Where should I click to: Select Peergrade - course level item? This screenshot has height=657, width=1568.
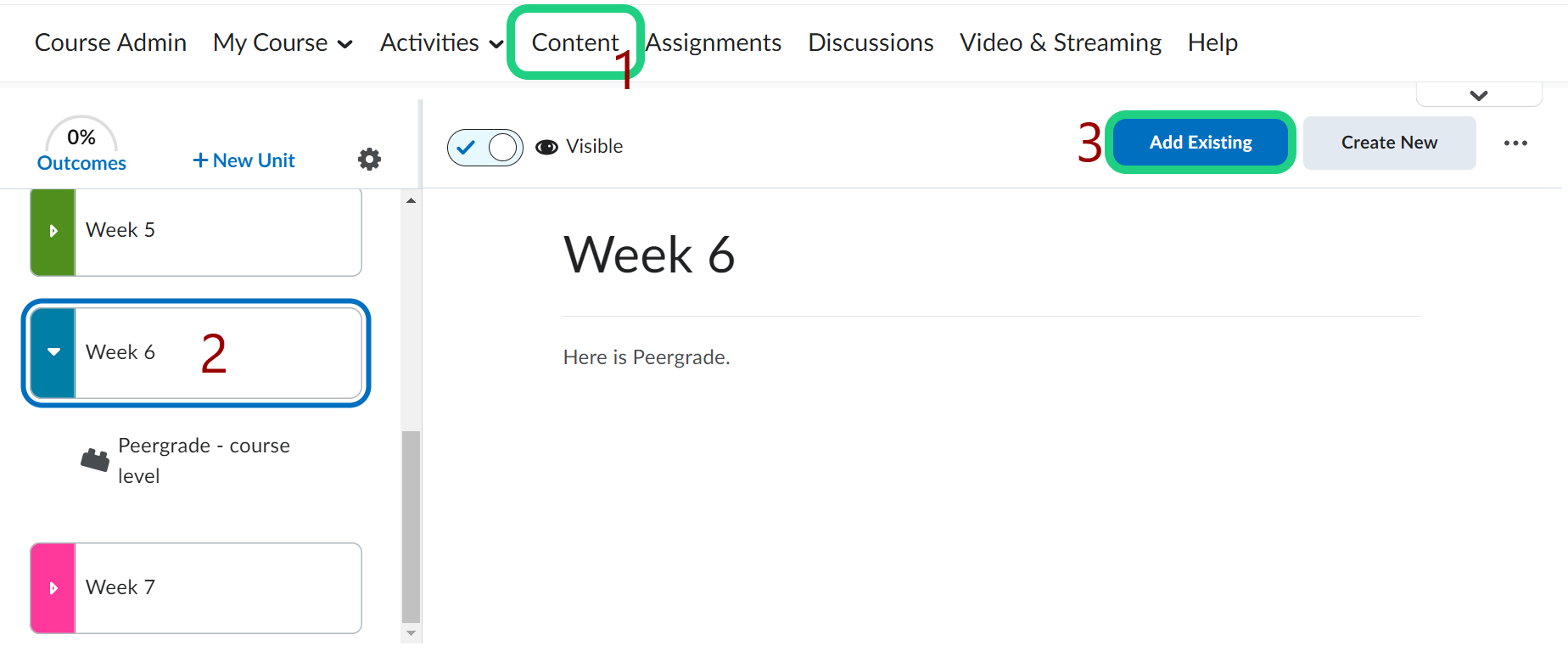(x=204, y=460)
